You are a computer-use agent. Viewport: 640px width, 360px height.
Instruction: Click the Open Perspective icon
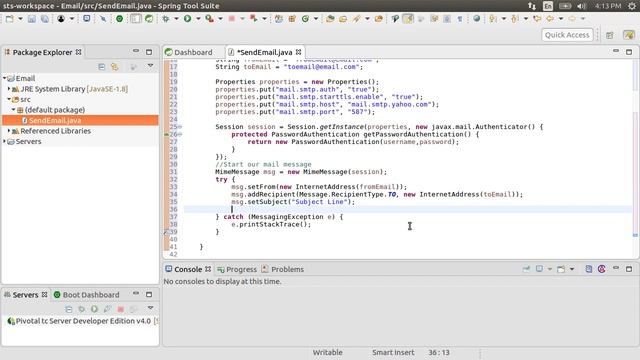tap(610, 35)
